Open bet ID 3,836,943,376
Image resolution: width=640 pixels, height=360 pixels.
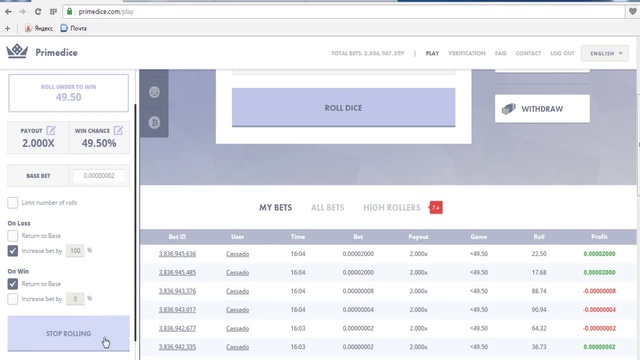click(177, 291)
